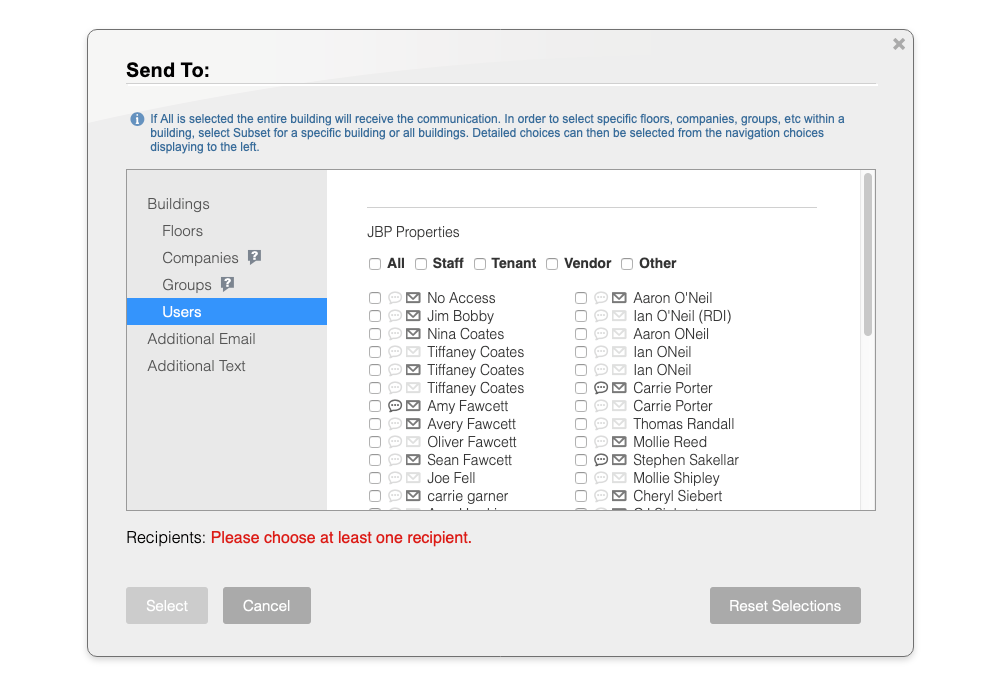The image size is (1000, 685).
Task: Click the help icon next to Groups
Action: coord(227,284)
